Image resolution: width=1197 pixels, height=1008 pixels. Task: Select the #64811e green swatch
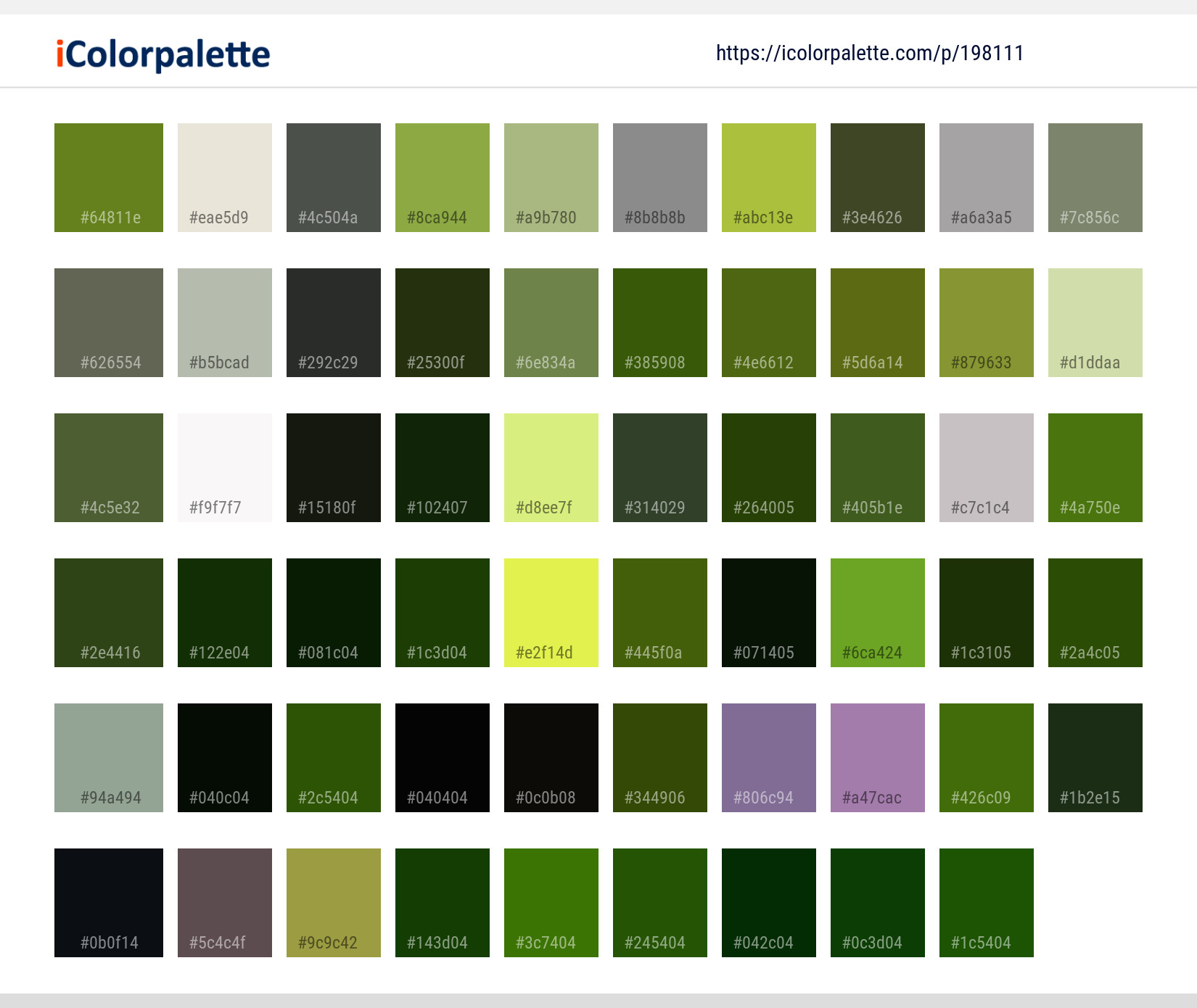click(x=109, y=178)
